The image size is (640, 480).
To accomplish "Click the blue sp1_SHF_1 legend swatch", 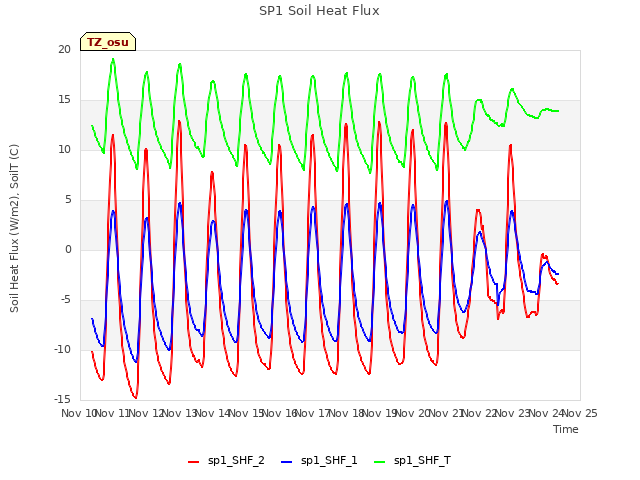I will [287, 462].
